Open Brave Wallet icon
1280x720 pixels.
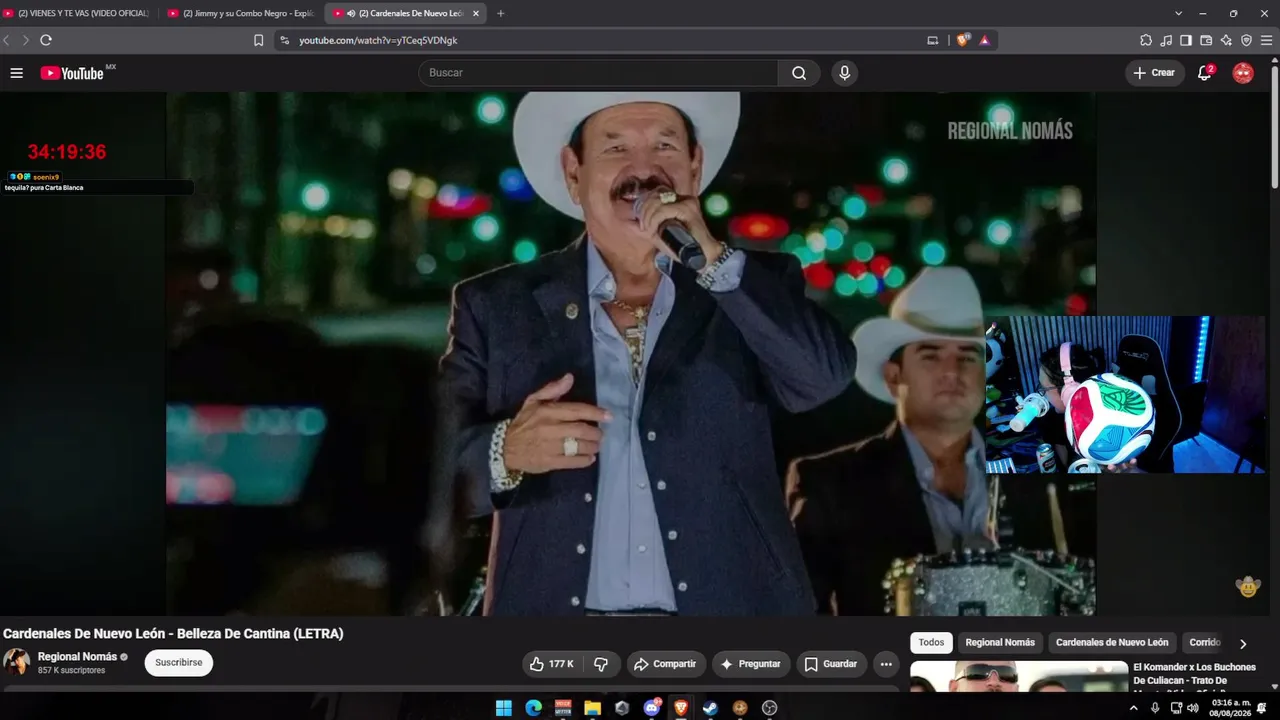(x=1206, y=41)
